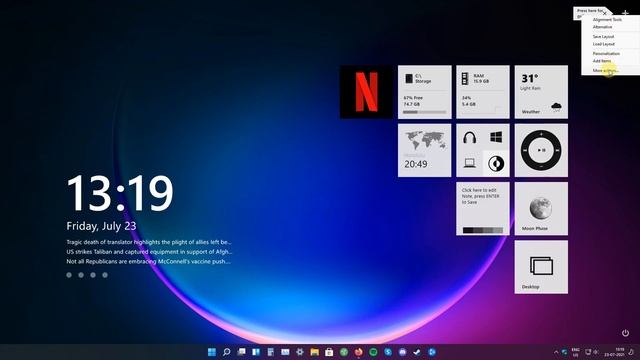Open the Weather tile showing 31°
This screenshot has width=640, height=360.
click(541, 92)
